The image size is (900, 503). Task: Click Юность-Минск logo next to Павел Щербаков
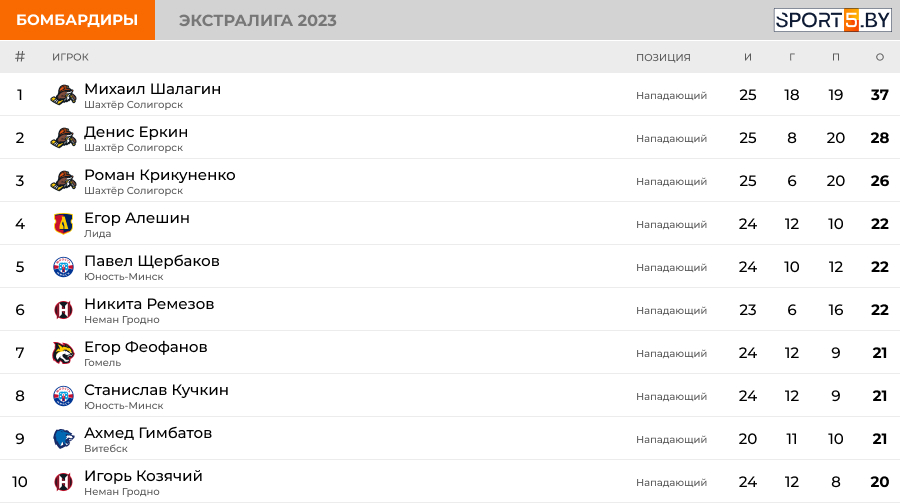click(x=63, y=267)
